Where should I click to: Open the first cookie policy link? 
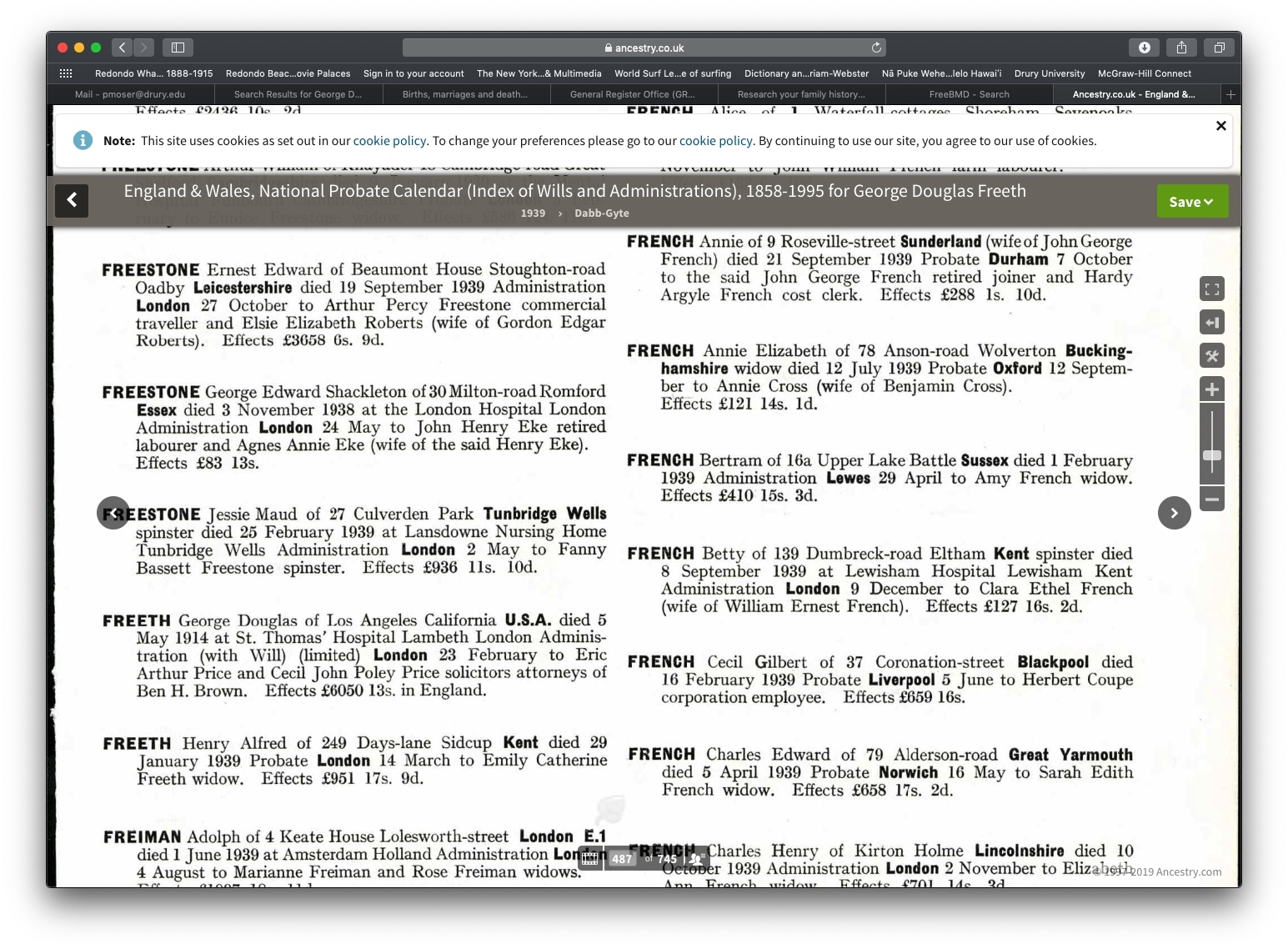(x=389, y=141)
